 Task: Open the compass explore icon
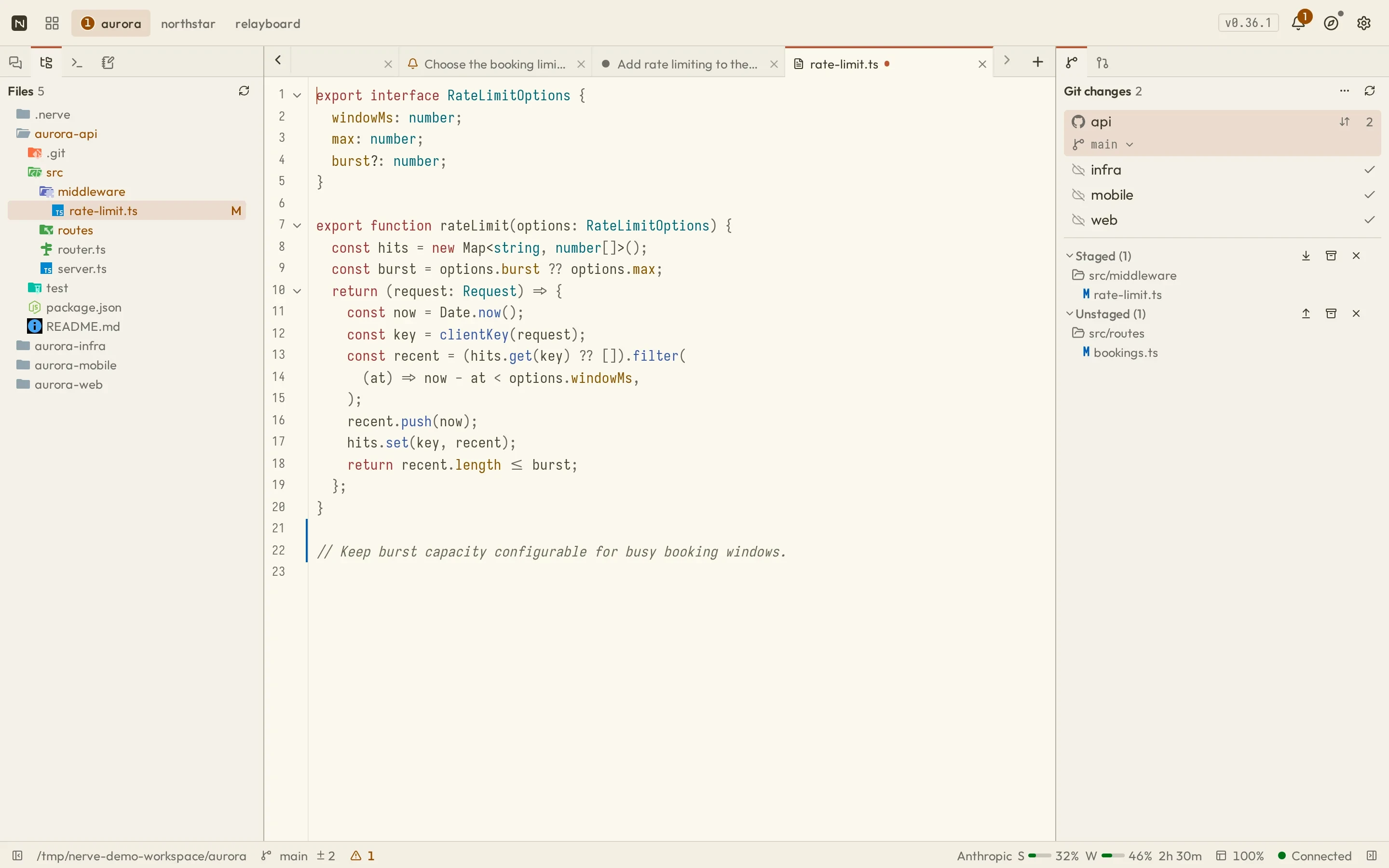1331,23
